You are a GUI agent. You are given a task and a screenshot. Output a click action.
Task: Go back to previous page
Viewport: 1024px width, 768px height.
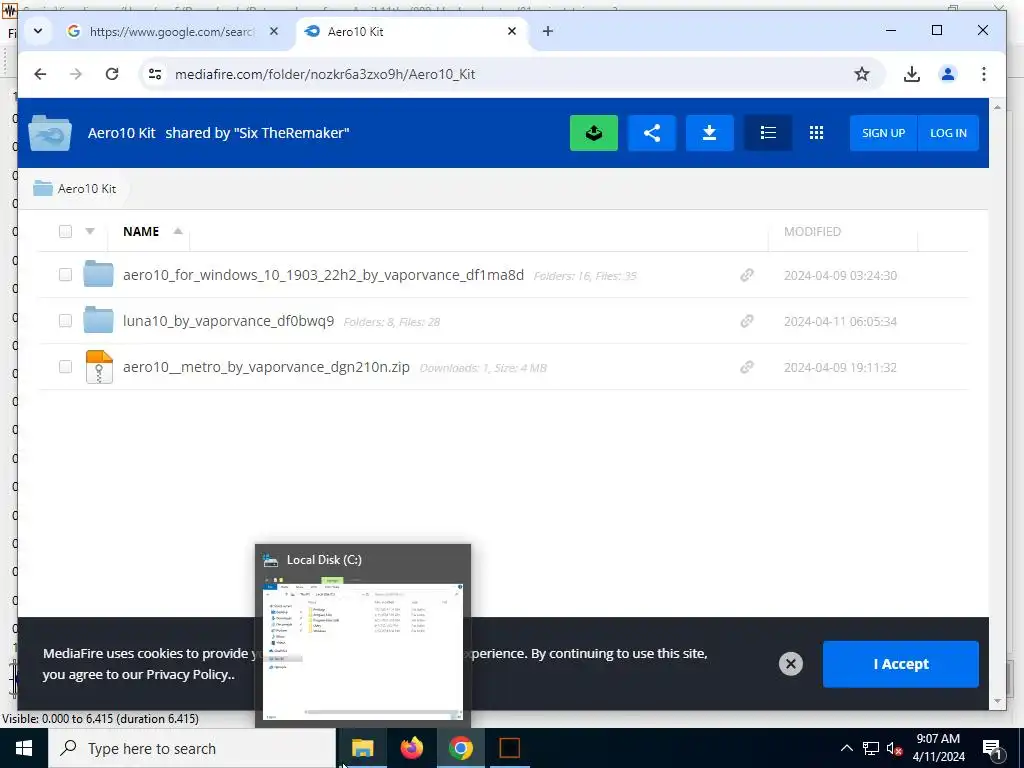click(40, 74)
